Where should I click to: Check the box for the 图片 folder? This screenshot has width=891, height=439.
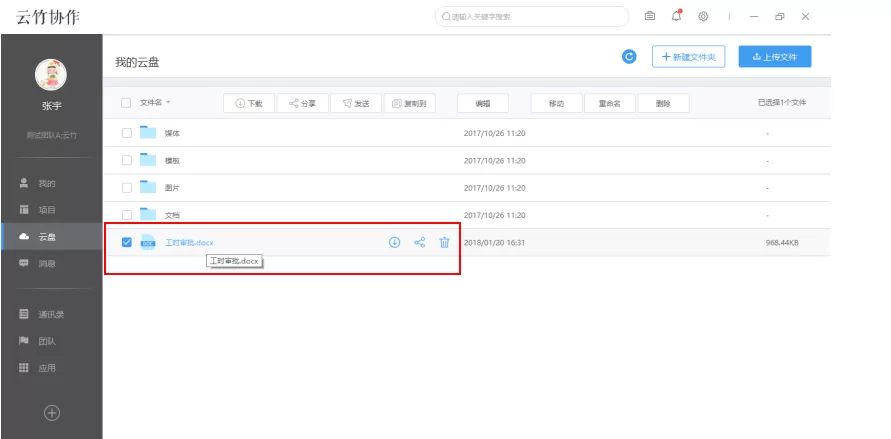tap(127, 187)
